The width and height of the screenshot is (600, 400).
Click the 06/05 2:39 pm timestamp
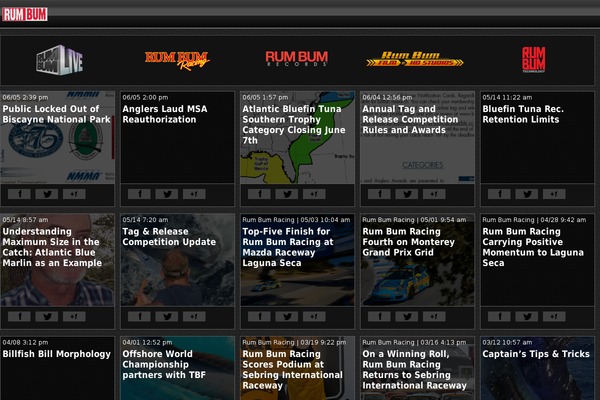pyautogui.click(x=25, y=98)
